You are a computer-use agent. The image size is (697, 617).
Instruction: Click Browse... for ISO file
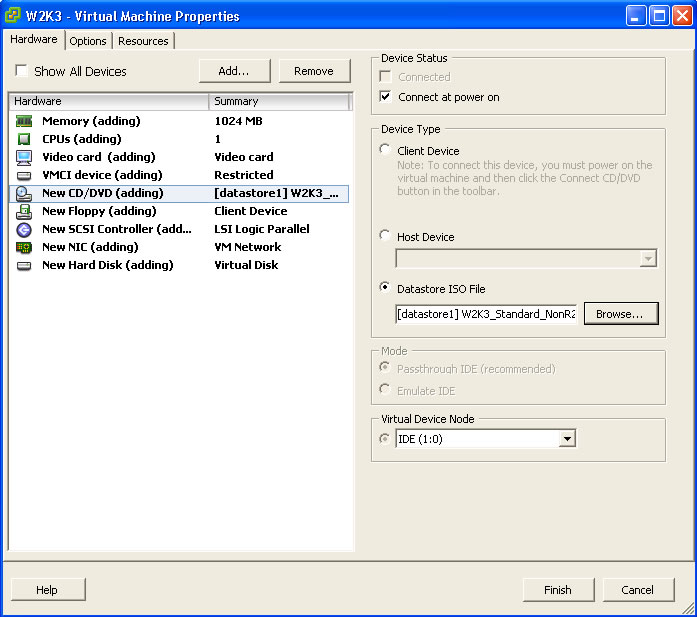(x=621, y=314)
